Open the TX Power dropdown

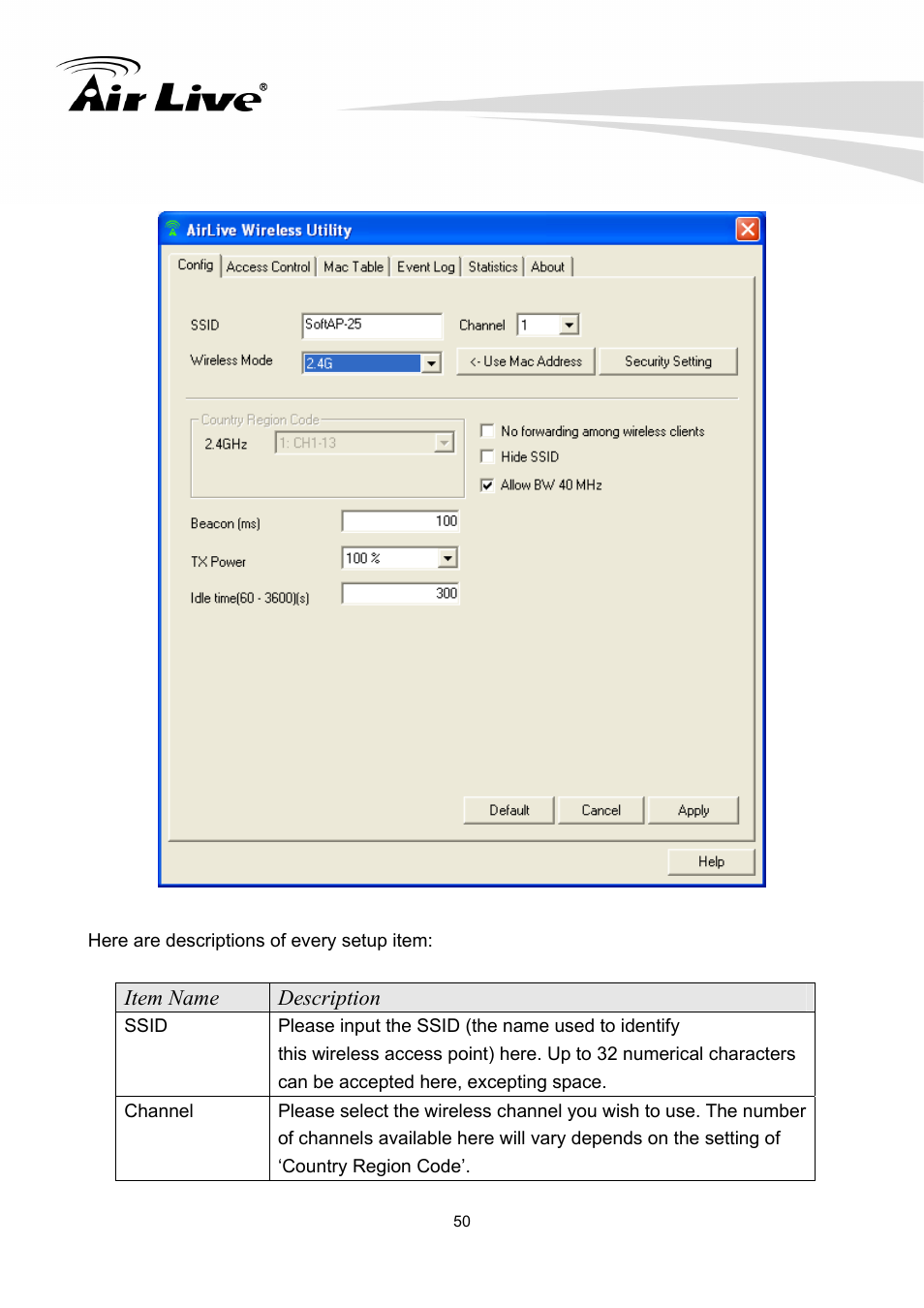pos(447,558)
